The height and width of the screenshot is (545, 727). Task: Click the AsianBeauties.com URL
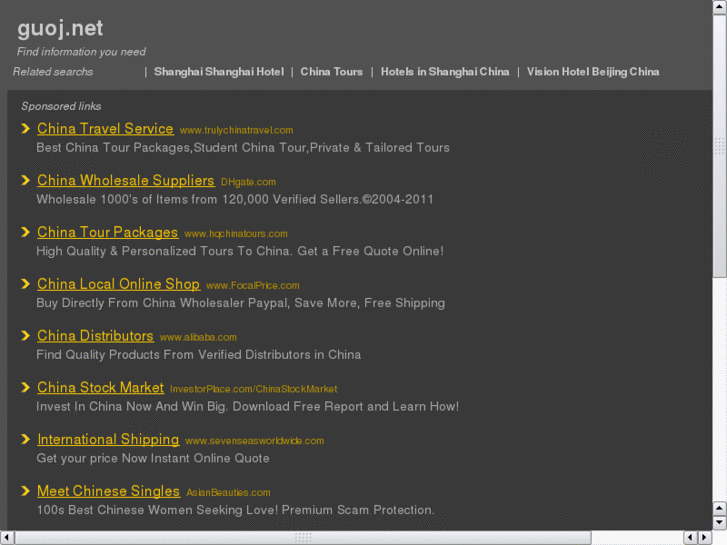pos(229,493)
